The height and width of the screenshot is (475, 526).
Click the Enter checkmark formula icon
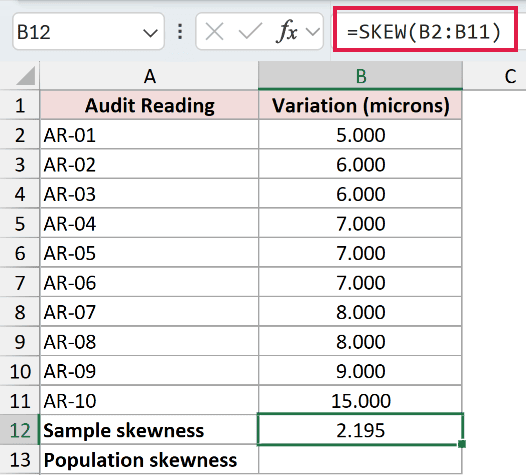coord(250,32)
